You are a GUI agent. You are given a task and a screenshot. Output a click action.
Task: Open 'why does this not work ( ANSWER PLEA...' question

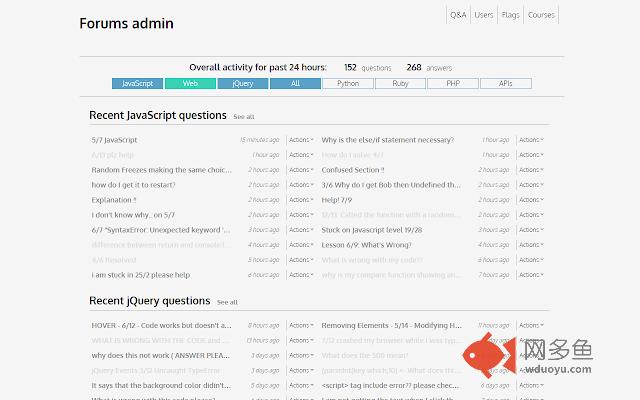(161, 356)
